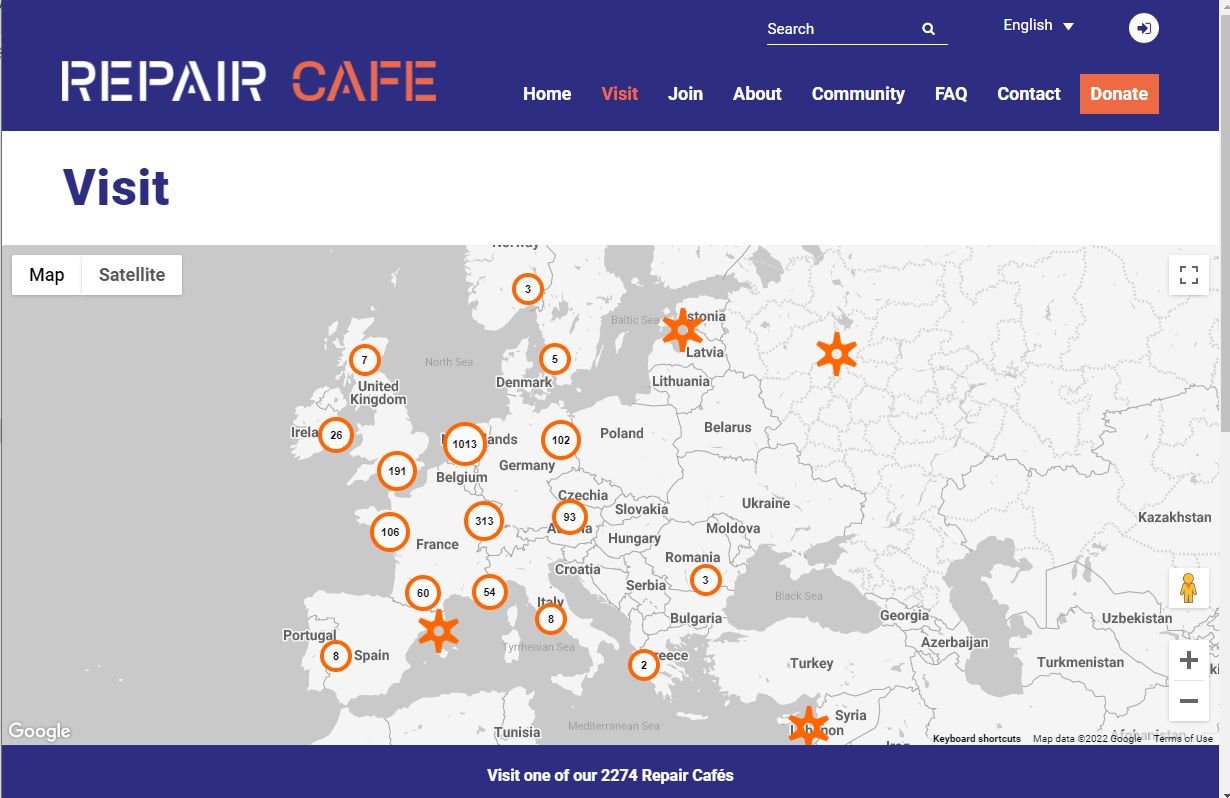Select the gear marker in Russia
Image resolution: width=1230 pixels, height=798 pixels.
pos(836,354)
